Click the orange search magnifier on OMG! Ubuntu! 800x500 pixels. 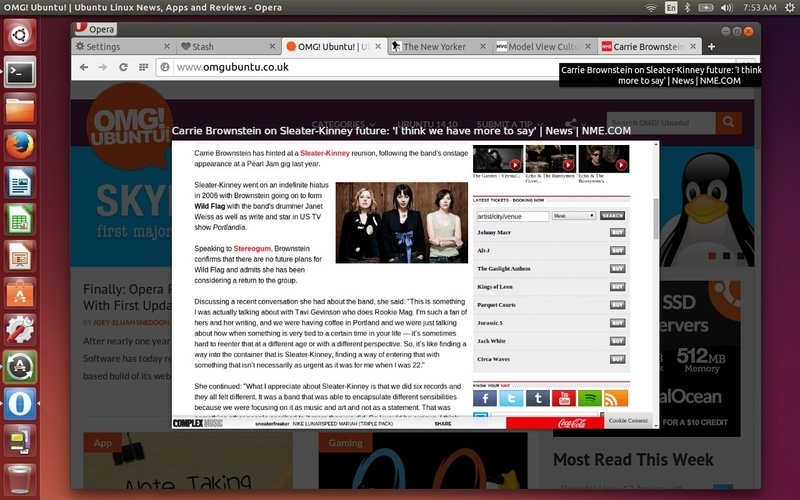tap(728, 122)
